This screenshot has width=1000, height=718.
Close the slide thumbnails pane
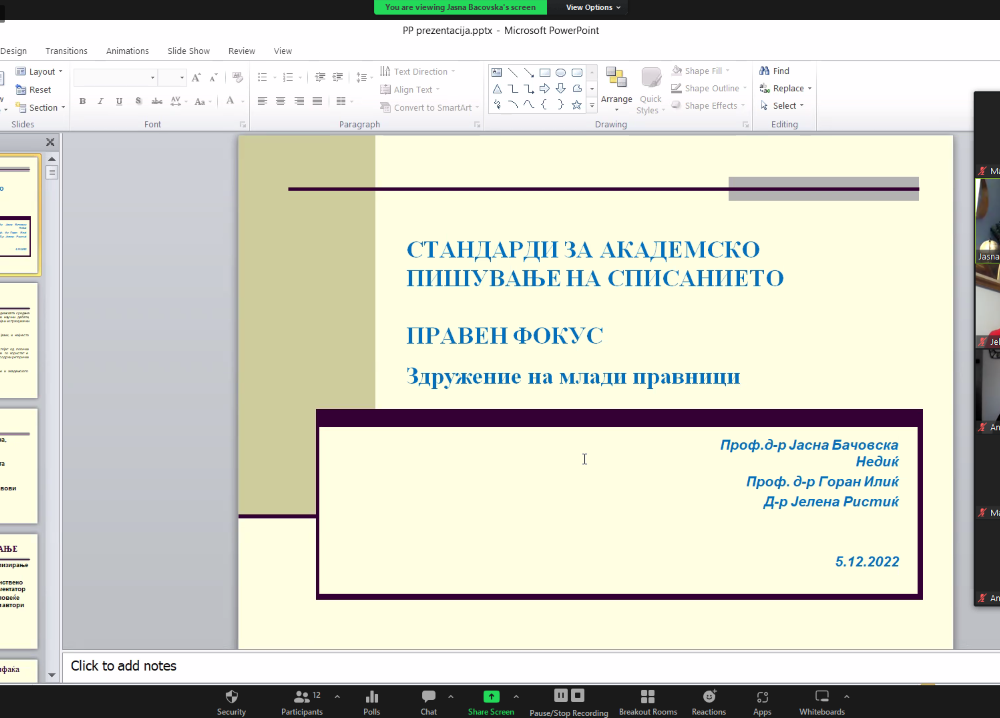tap(51, 143)
